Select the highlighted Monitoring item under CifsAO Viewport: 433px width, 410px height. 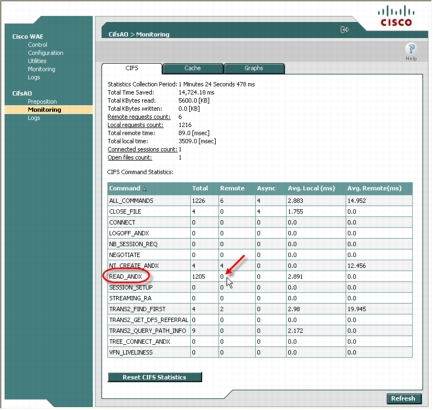(x=49, y=110)
